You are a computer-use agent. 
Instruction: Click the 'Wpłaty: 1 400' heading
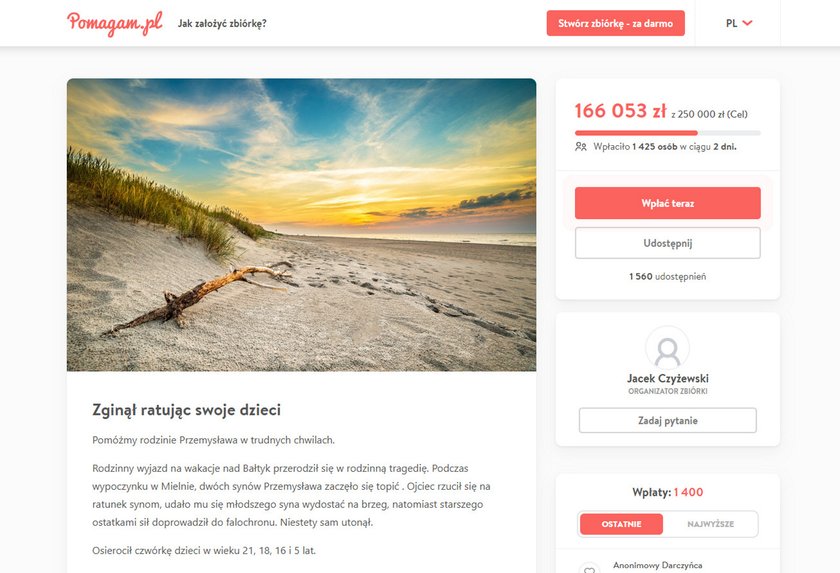668,492
